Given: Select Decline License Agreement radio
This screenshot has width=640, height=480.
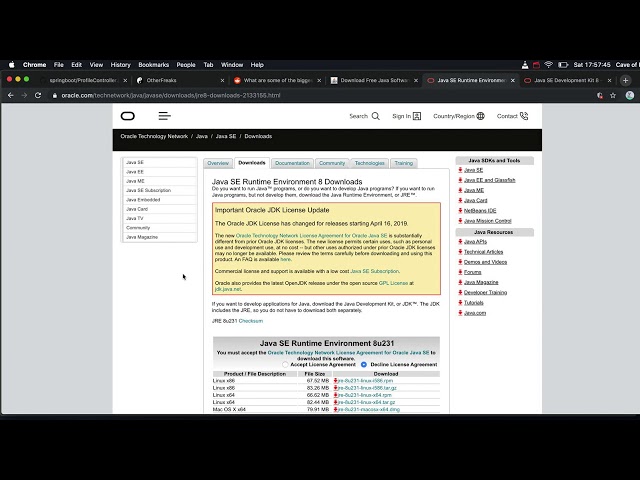Looking at the screenshot, I should (364, 364).
